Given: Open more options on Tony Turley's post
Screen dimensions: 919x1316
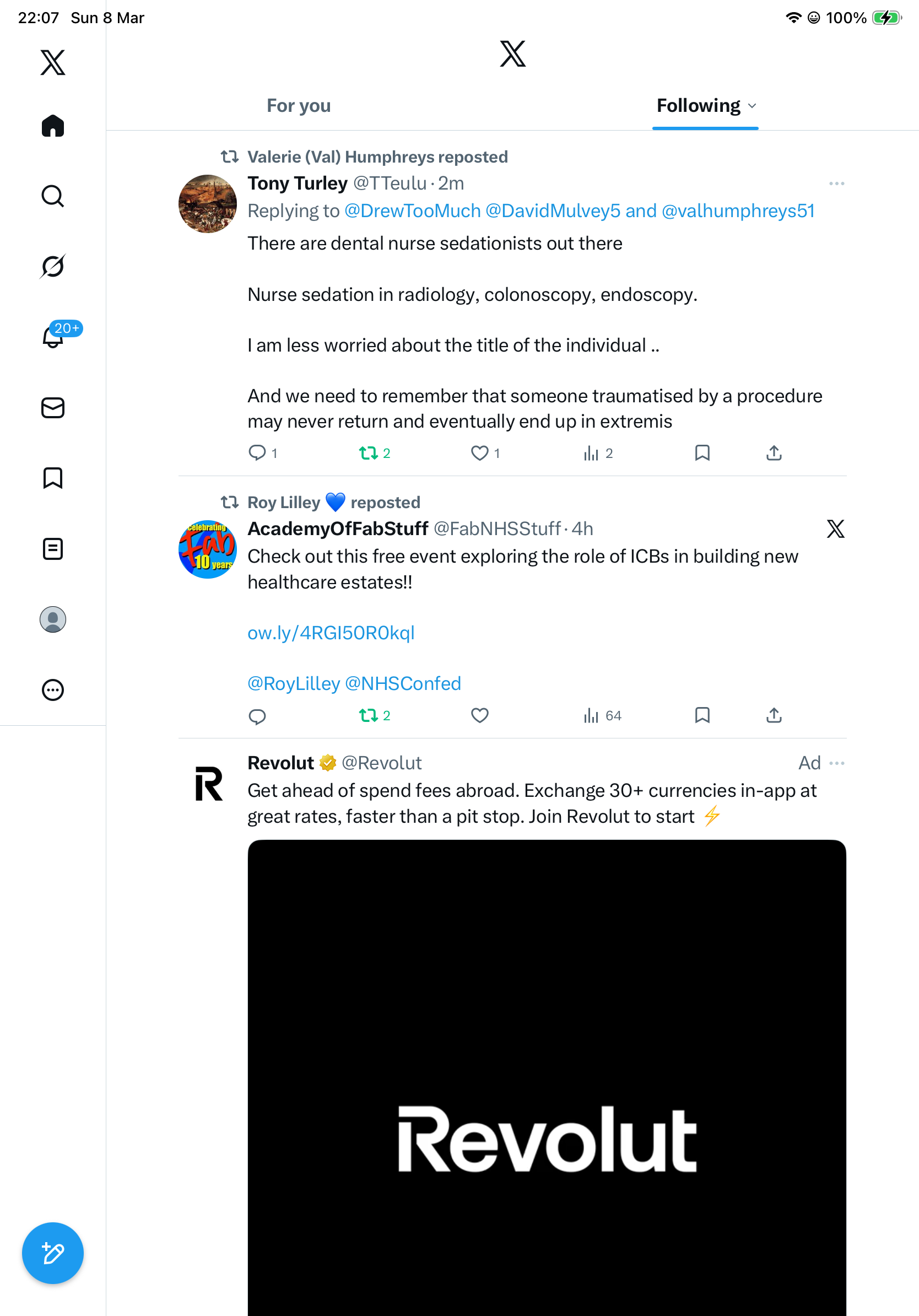Looking at the screenshot, I should click(836, 184).
